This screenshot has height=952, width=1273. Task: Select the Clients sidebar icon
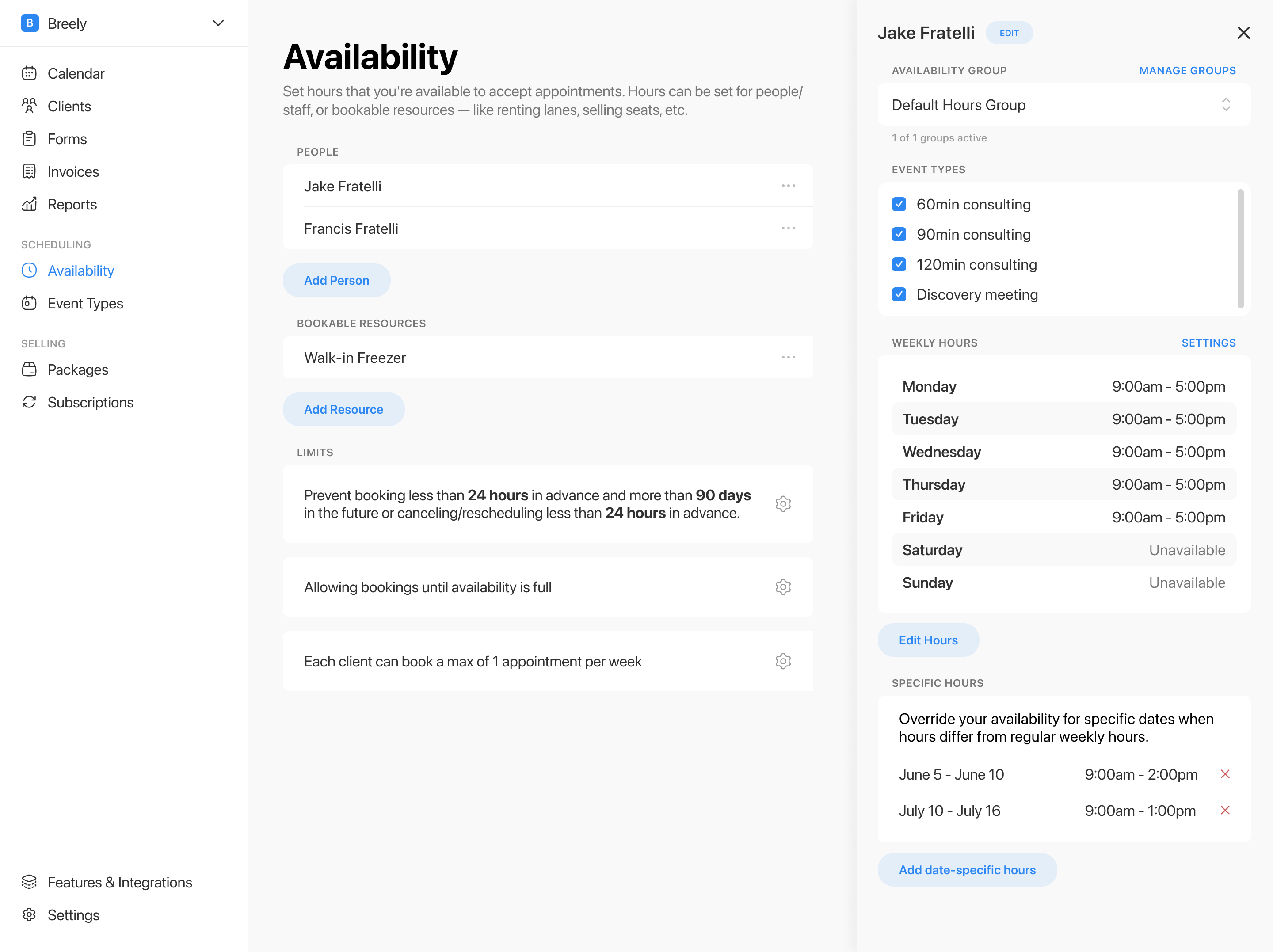point(30,106)
